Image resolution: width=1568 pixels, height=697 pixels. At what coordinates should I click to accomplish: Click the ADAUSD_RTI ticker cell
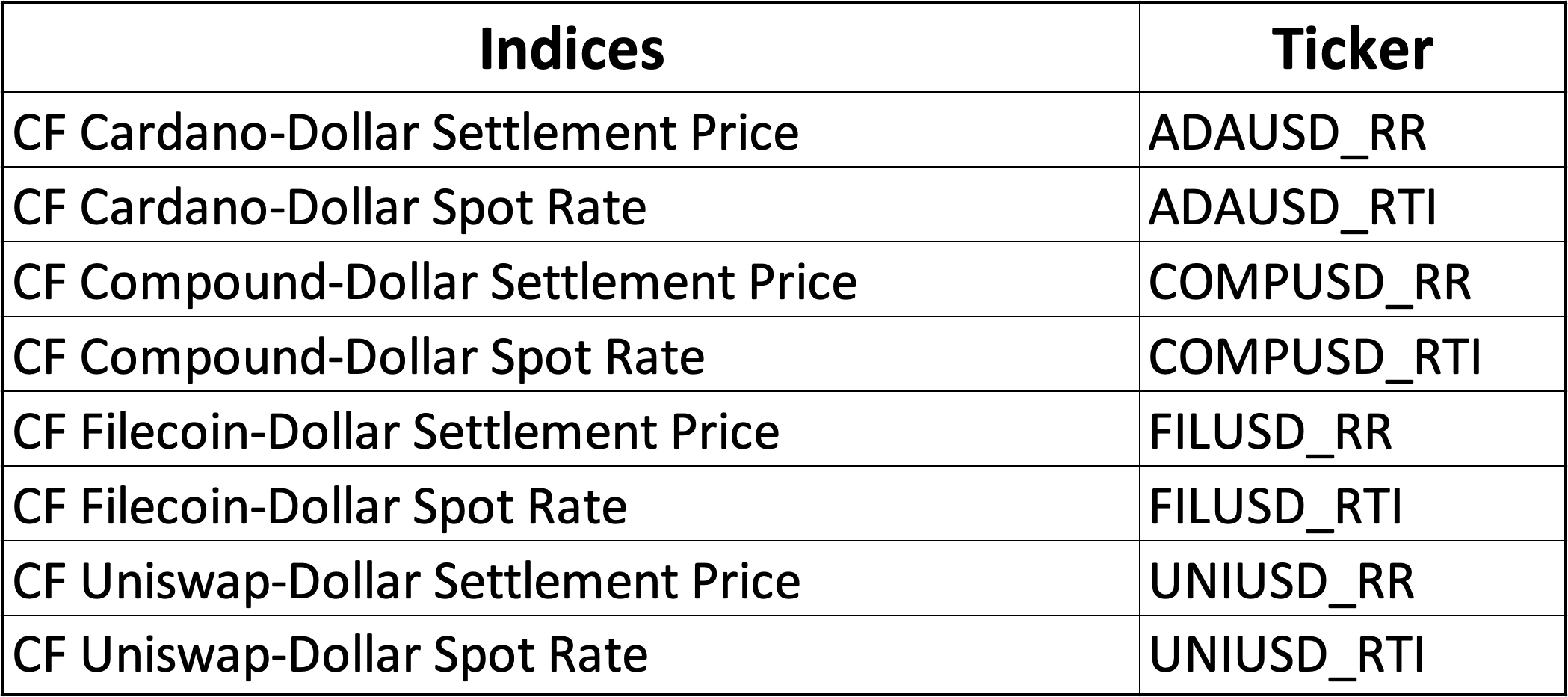(x=1351, y=205)
